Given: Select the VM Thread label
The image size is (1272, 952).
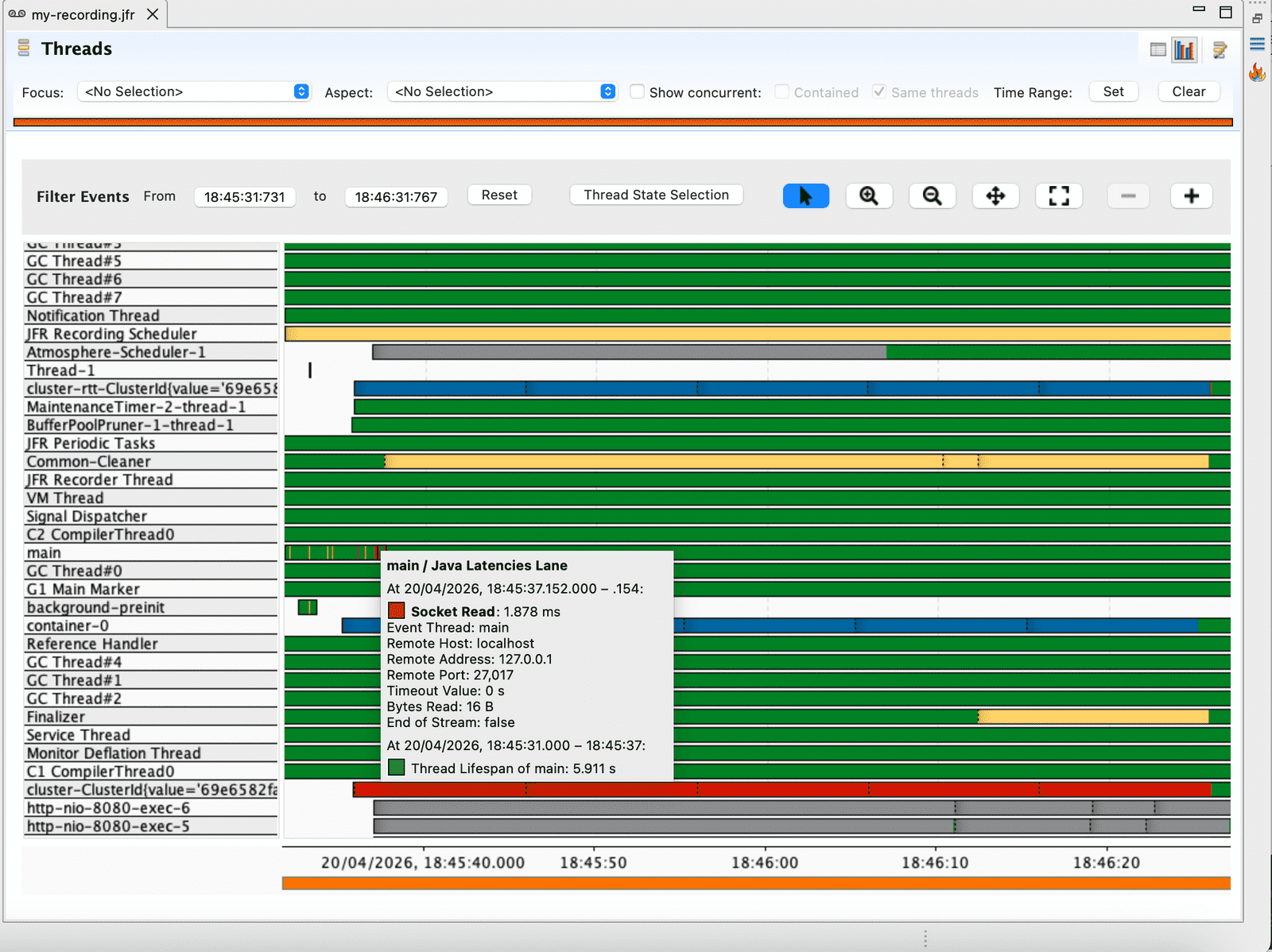Looking at the screenshot, I should click(150, 498).
